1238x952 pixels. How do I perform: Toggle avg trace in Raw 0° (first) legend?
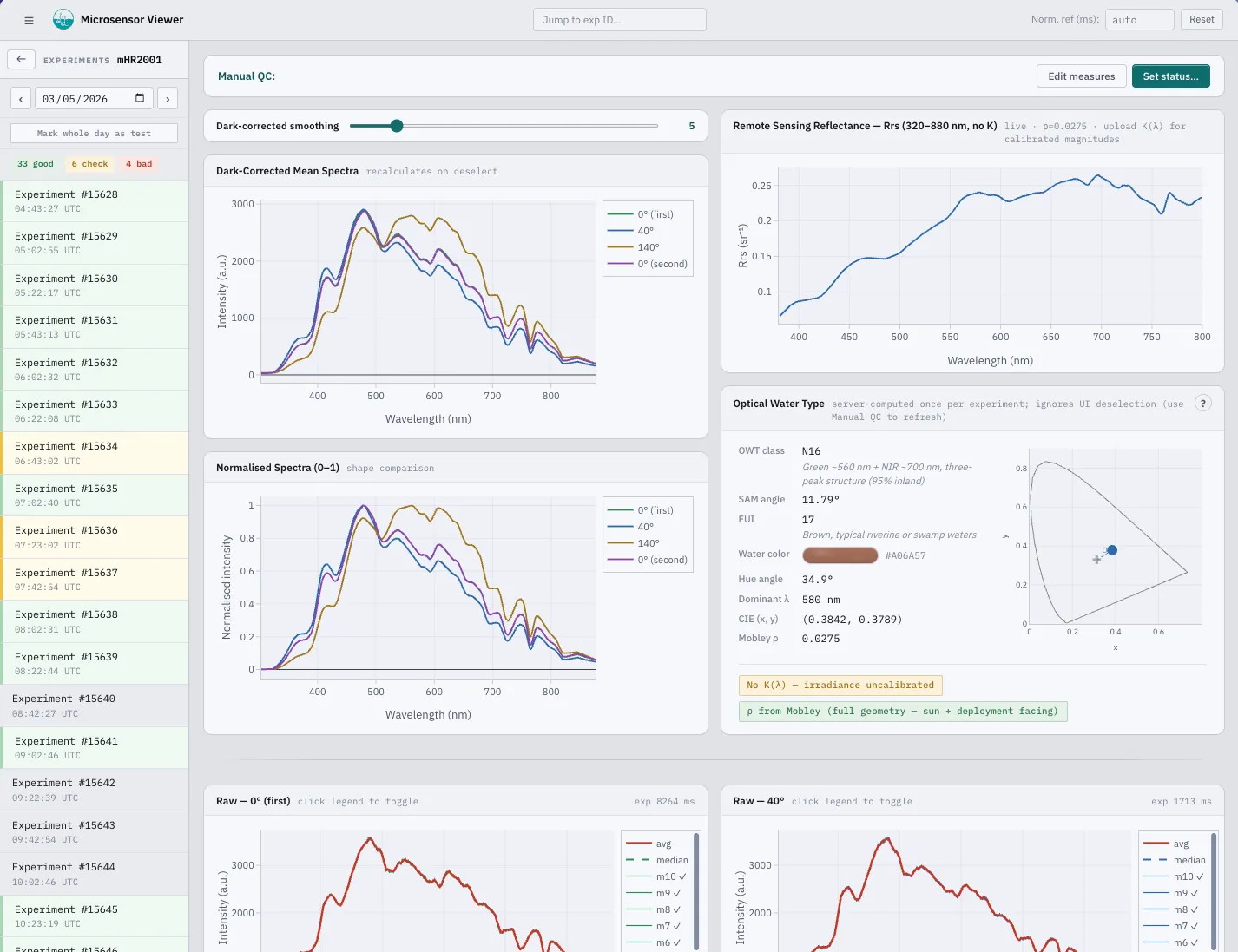pos(656,844)
